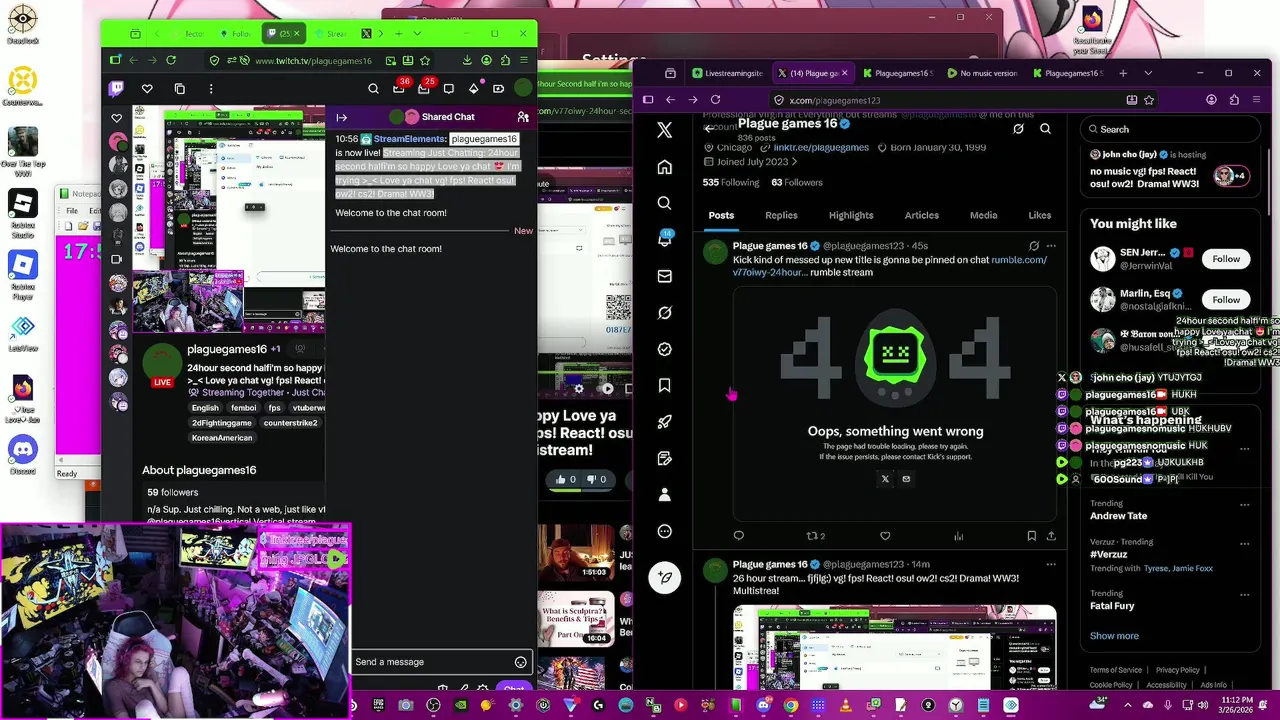Expand Joined July 2023 chevron
The image size is (1280, 720).
coord(794,162)
